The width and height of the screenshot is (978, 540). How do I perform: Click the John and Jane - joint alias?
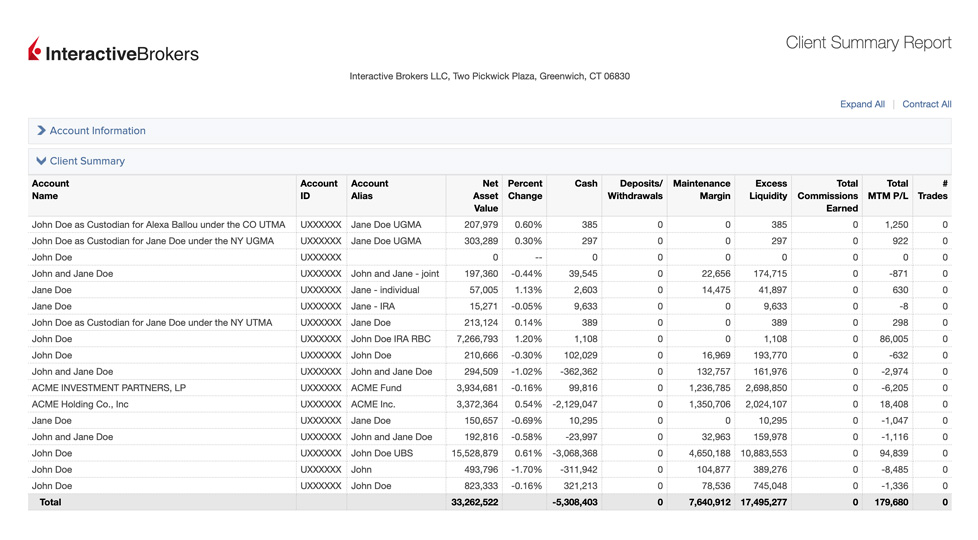[395, 274]
